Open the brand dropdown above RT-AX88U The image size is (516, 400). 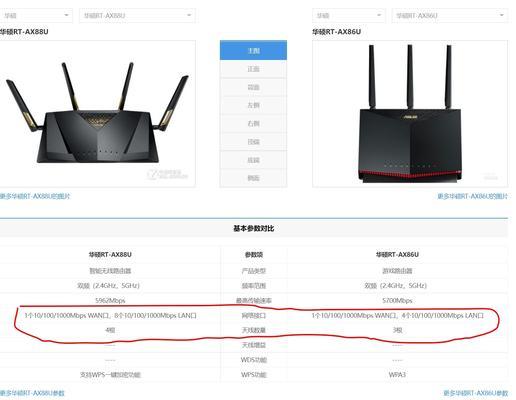(x=36, y=15)
